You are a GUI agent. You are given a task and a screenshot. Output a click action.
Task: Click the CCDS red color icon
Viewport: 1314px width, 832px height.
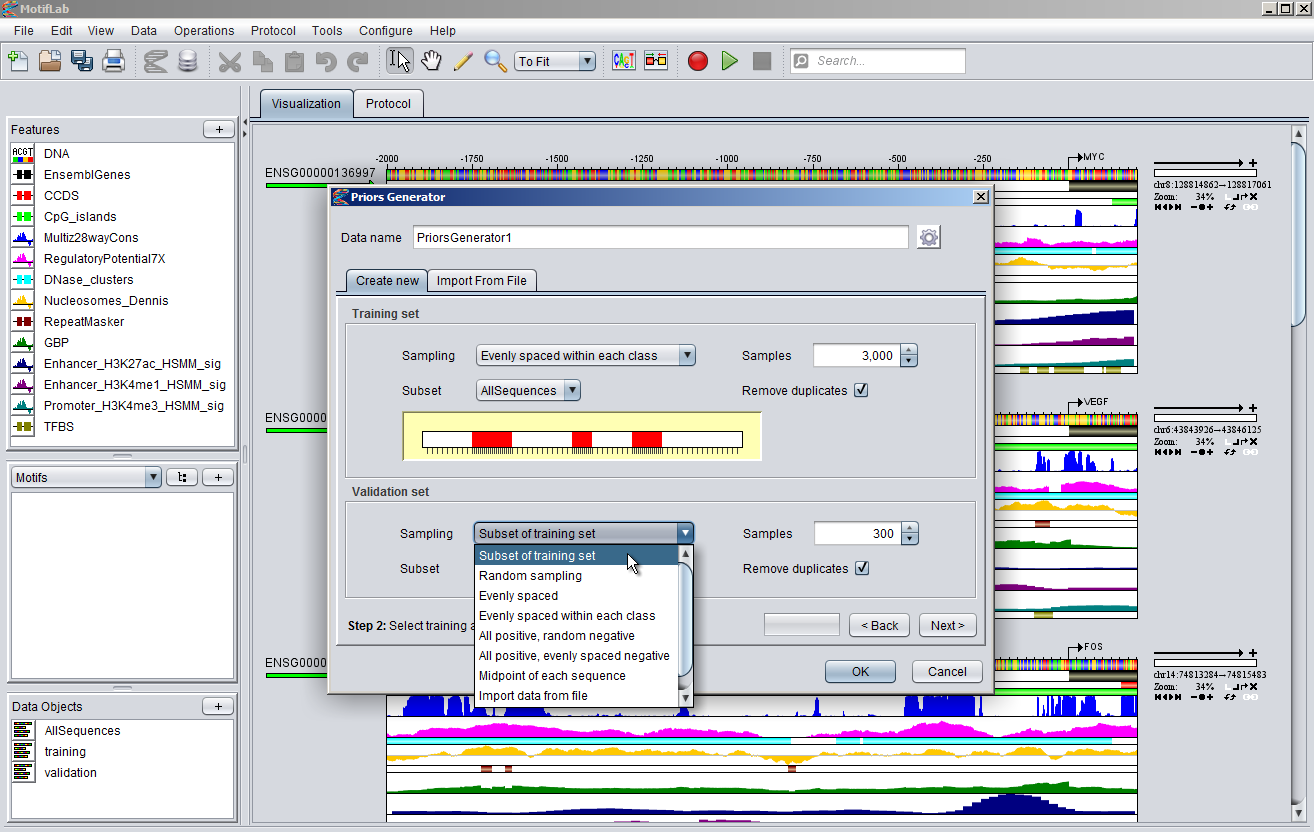click(23, 196)
